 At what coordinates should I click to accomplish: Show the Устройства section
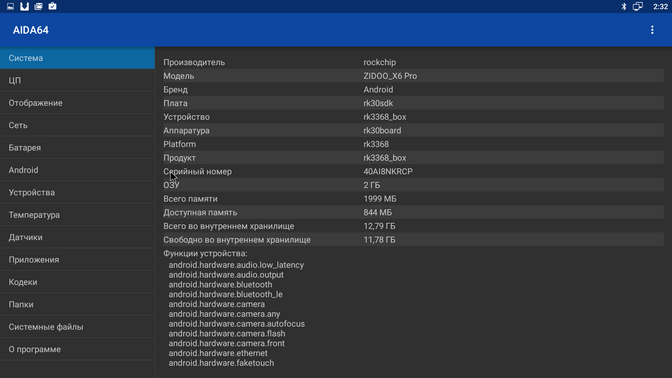(x=77, y=192)
